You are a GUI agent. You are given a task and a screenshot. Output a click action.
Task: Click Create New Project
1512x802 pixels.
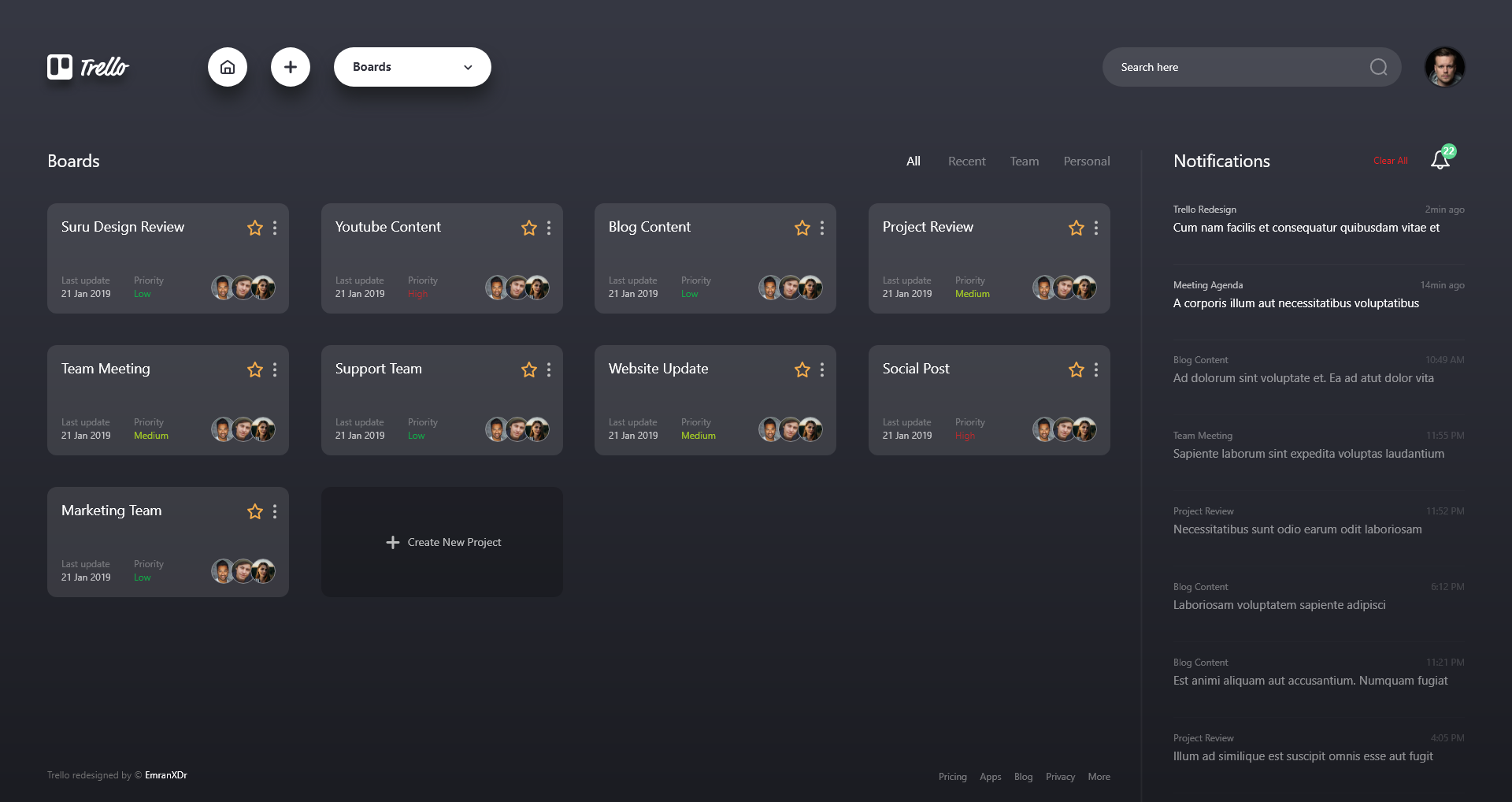coord(443,542)
